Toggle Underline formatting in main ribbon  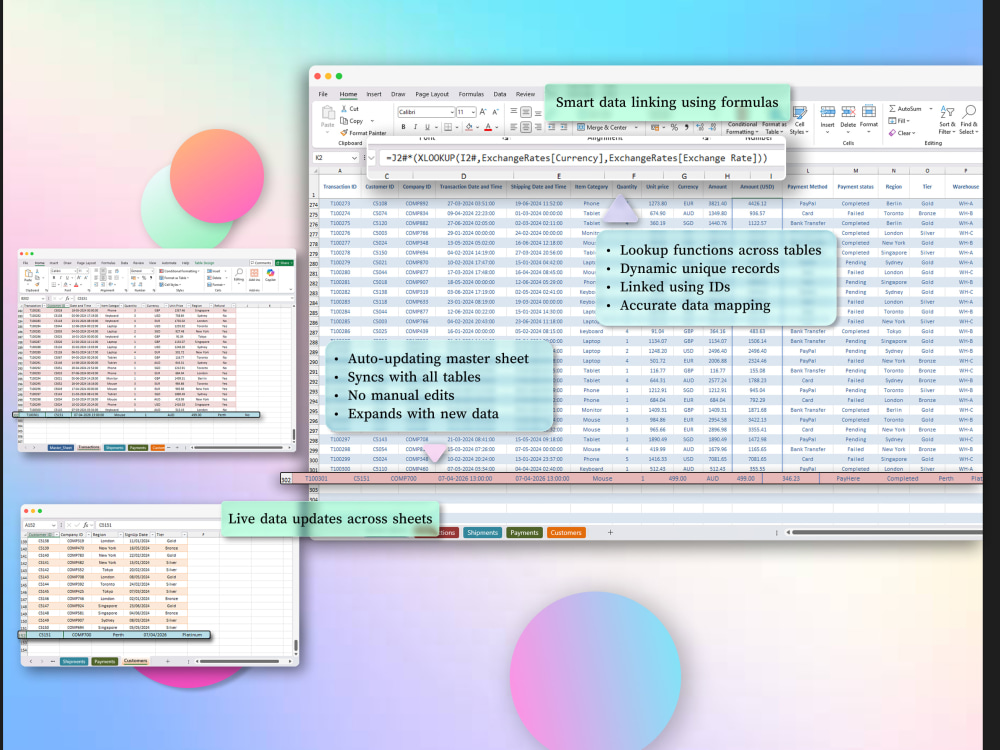coord(427,127)
